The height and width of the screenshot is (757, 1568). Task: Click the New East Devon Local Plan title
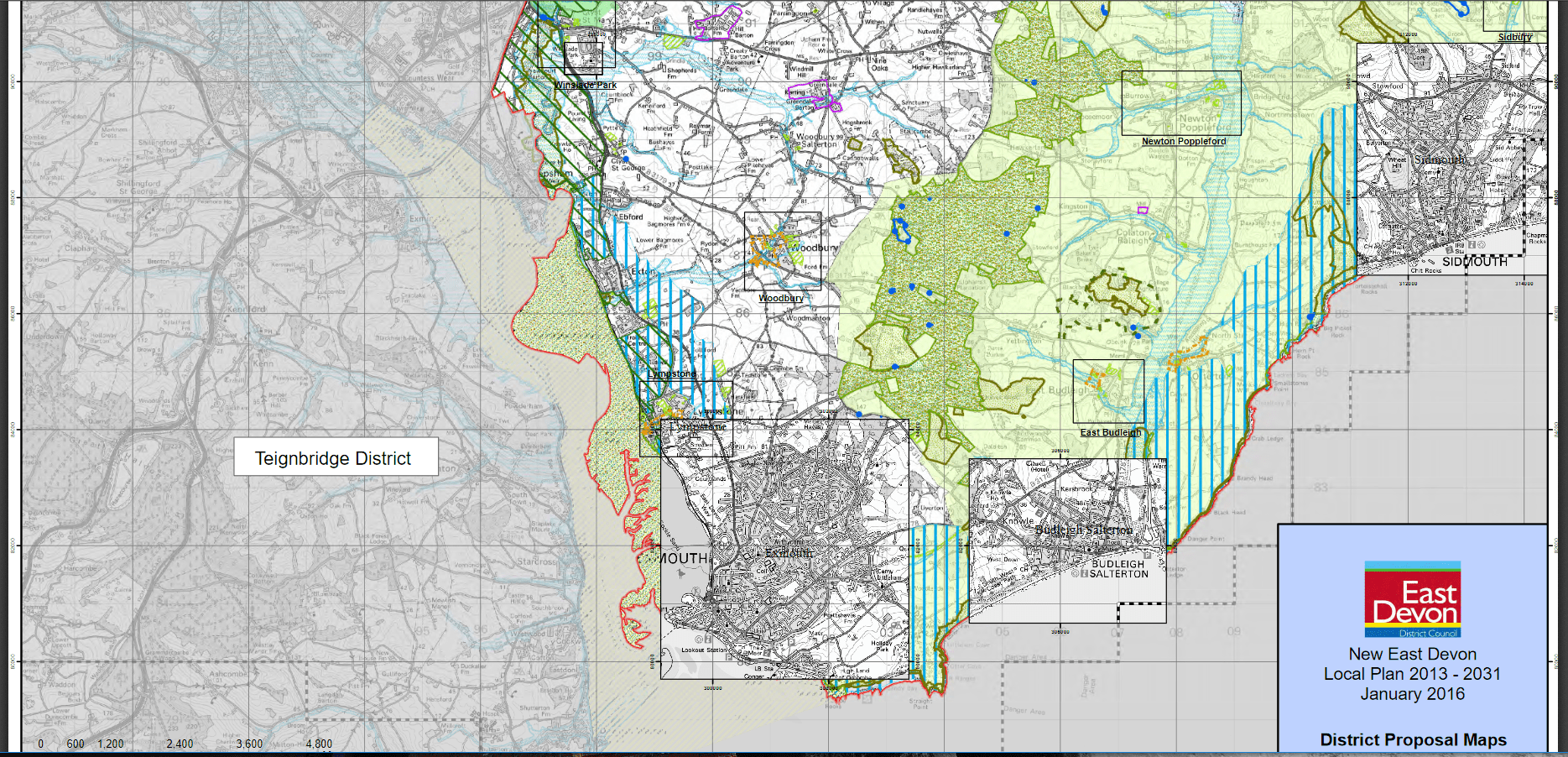[1412, 673]
